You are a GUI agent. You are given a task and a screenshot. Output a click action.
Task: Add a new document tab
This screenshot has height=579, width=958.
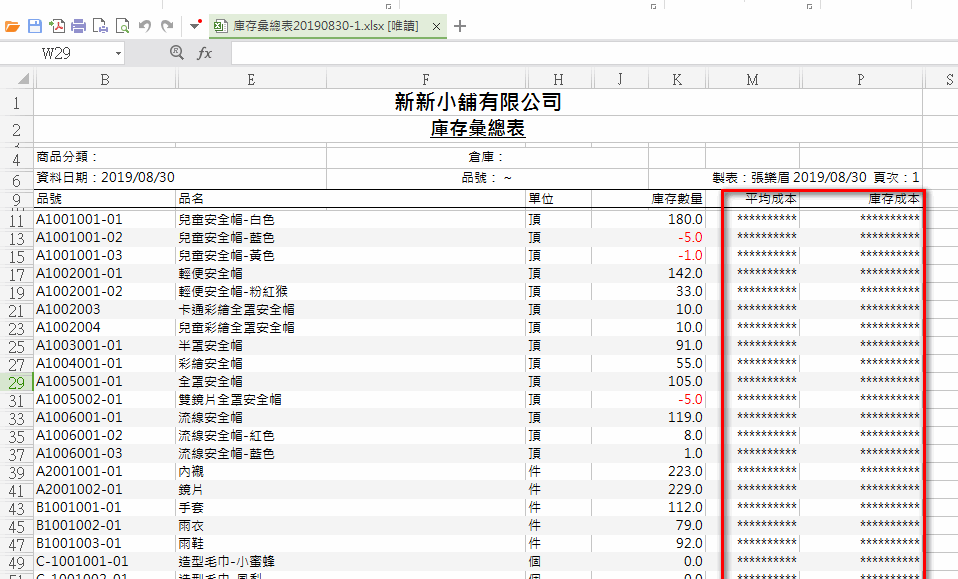(460, 26)
